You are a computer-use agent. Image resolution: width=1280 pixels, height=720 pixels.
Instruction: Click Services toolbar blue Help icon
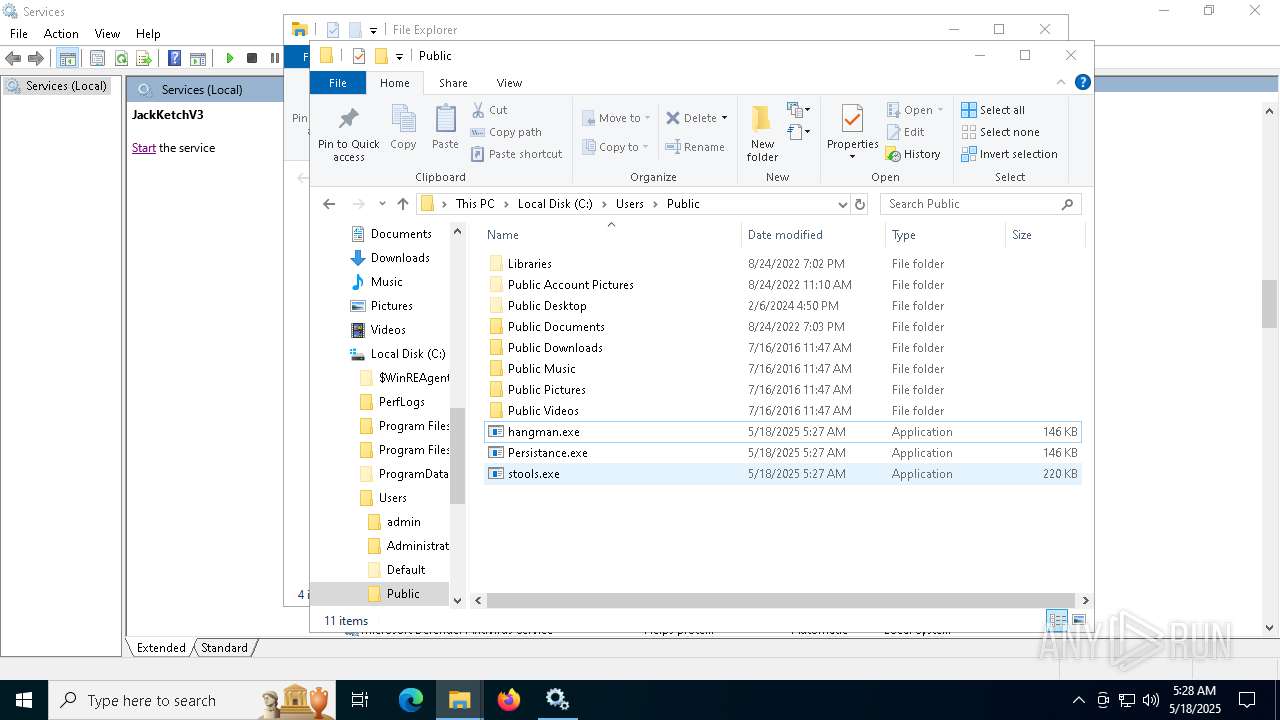[x=174, y=59]
